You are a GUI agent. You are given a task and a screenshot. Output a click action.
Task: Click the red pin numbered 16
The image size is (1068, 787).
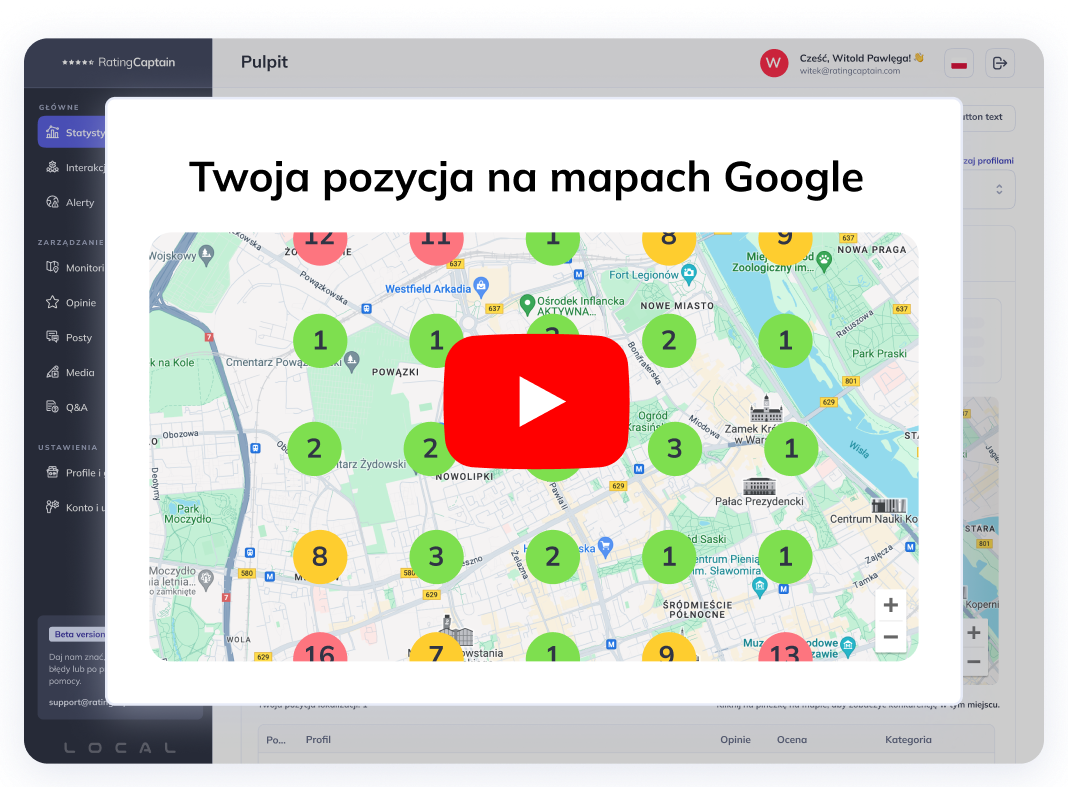click(x=320, y=647)
